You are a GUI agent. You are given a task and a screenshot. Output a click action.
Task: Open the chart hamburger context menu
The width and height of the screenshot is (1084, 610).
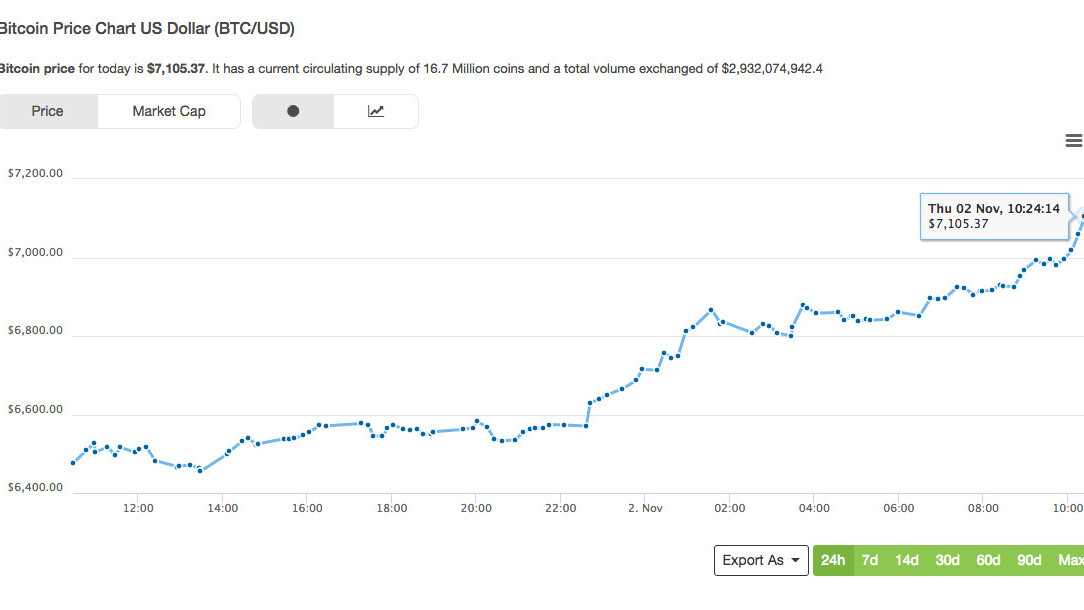tap(1074, 141)
